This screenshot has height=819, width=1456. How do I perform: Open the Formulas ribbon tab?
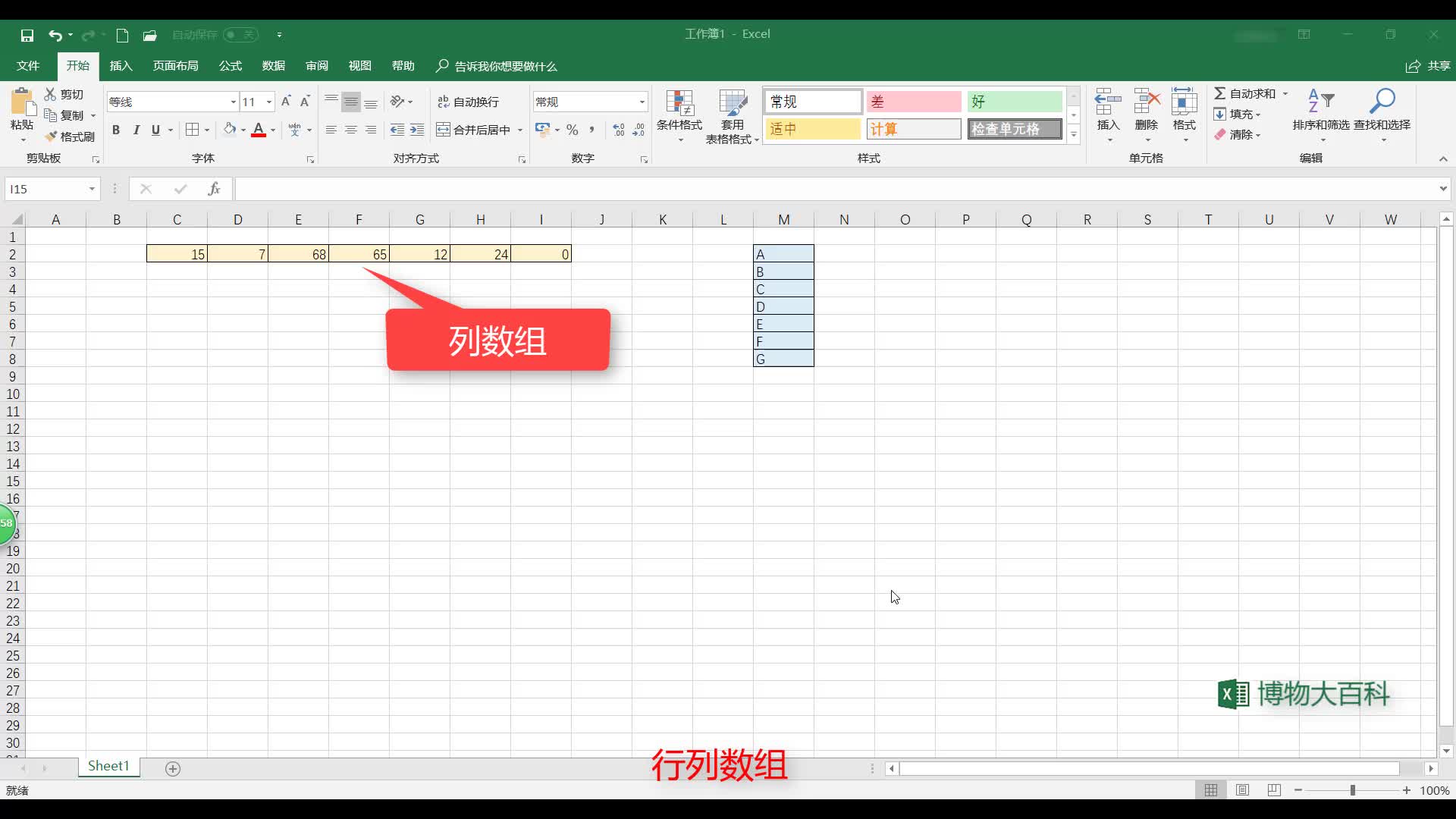(230, 66)
